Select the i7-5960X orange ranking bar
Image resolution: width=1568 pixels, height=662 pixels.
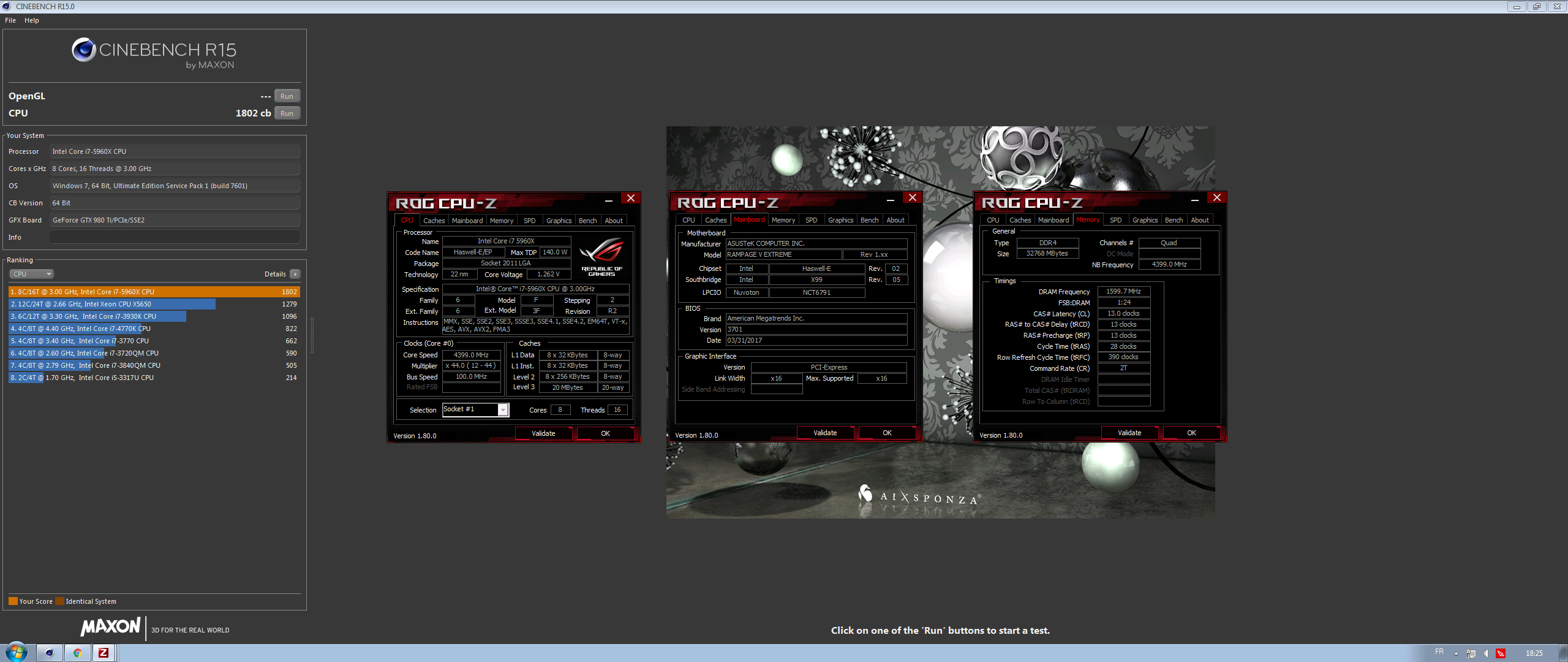[153, 292]
